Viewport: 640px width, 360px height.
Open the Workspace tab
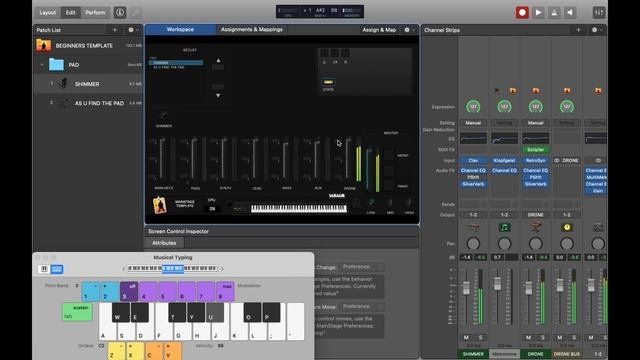pos(180,29)
